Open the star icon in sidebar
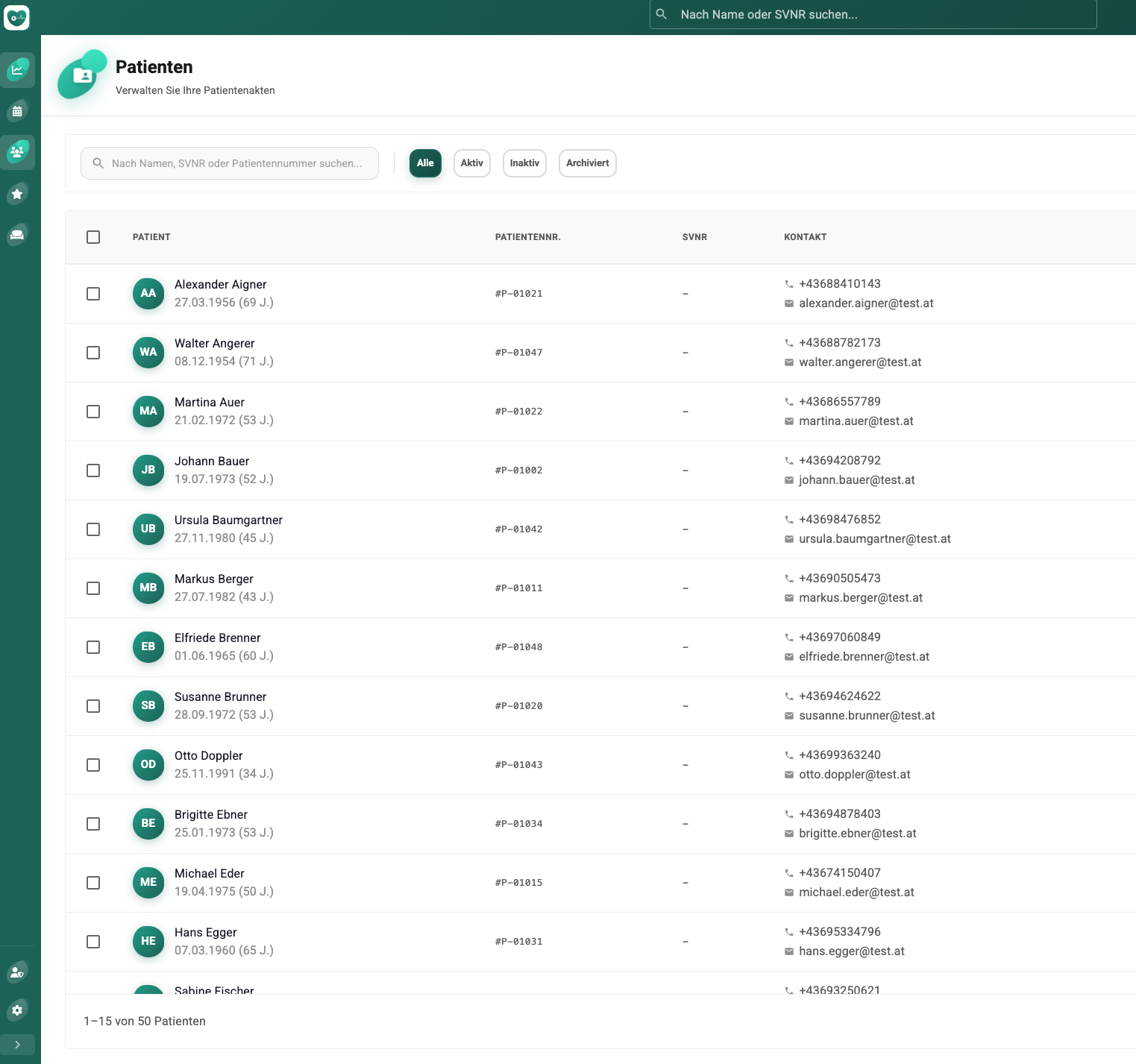This screenshot has width=1136, height=1064. [17, 194]
